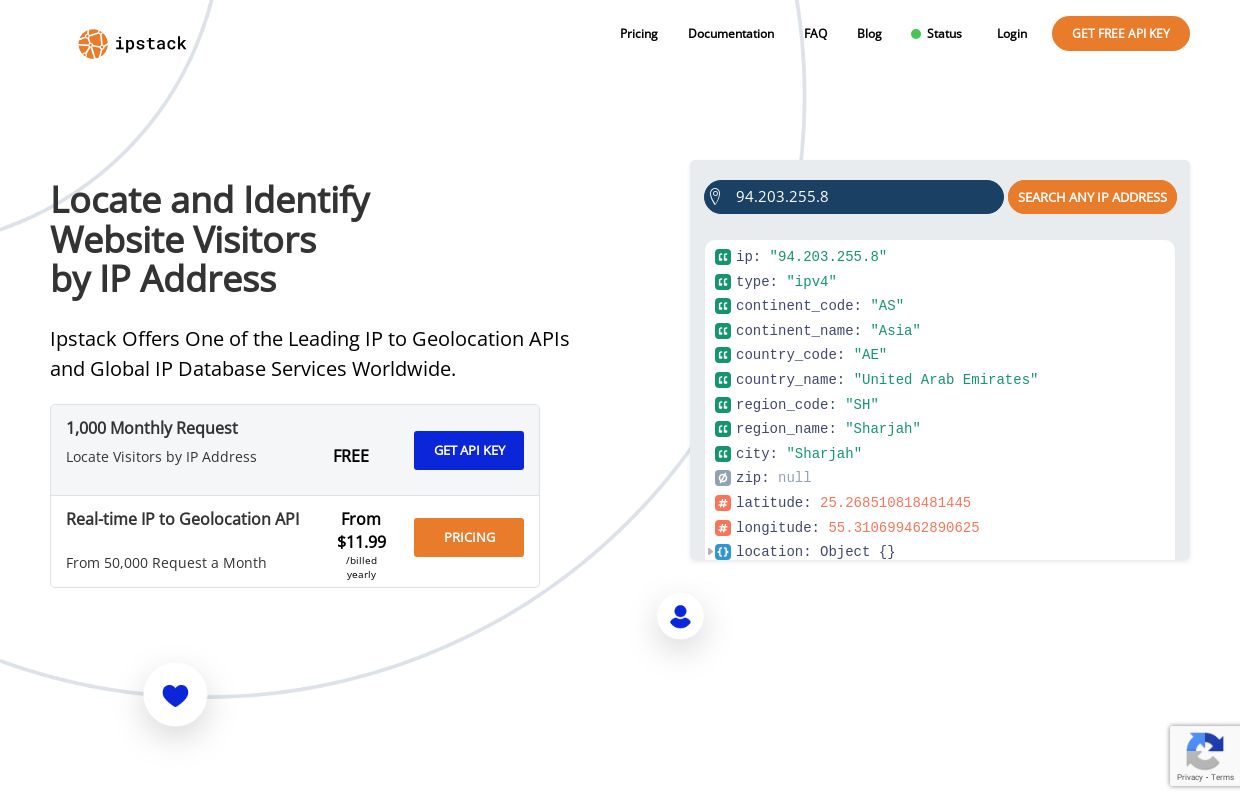Click the "Real-time IP to Geolocation API" title
The width and height of the screenshot is (1240, 800).
coord(183,519)
